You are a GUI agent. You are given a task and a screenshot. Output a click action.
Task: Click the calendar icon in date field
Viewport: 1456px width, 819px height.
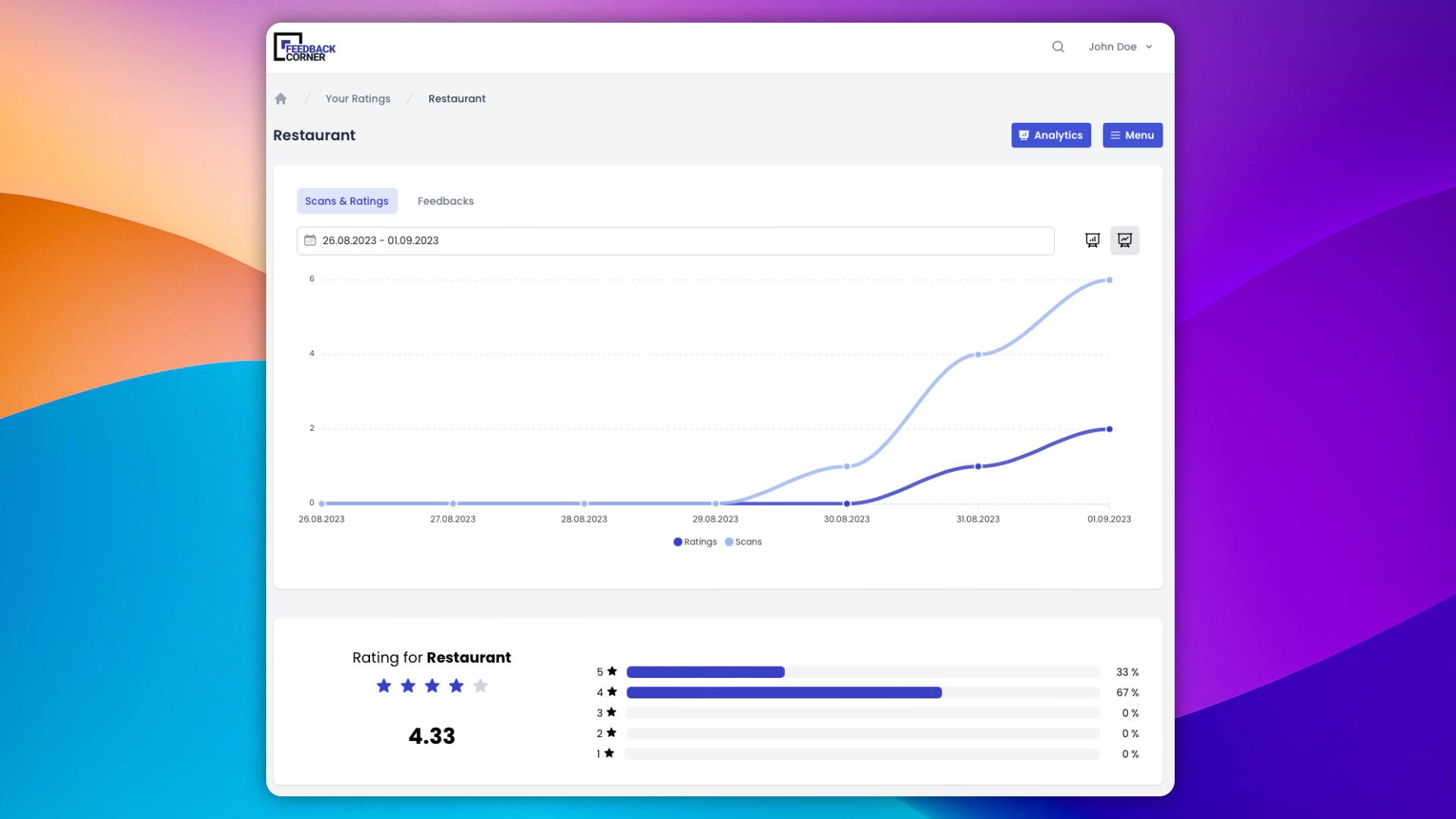click(x=310, y=240)
